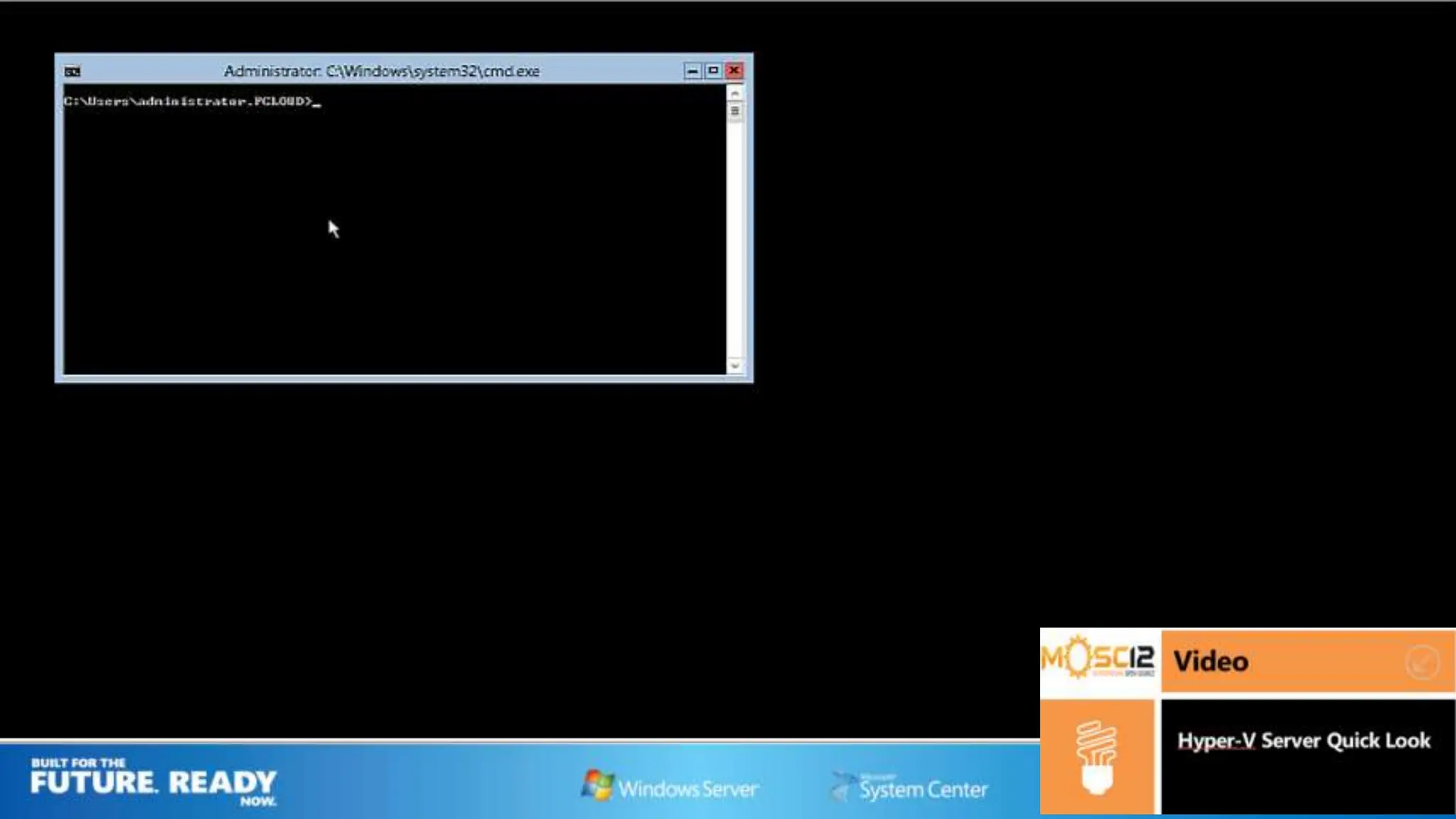Click the cmd.exe system menu icon
Screen dimensions: 1456x819
73,71
